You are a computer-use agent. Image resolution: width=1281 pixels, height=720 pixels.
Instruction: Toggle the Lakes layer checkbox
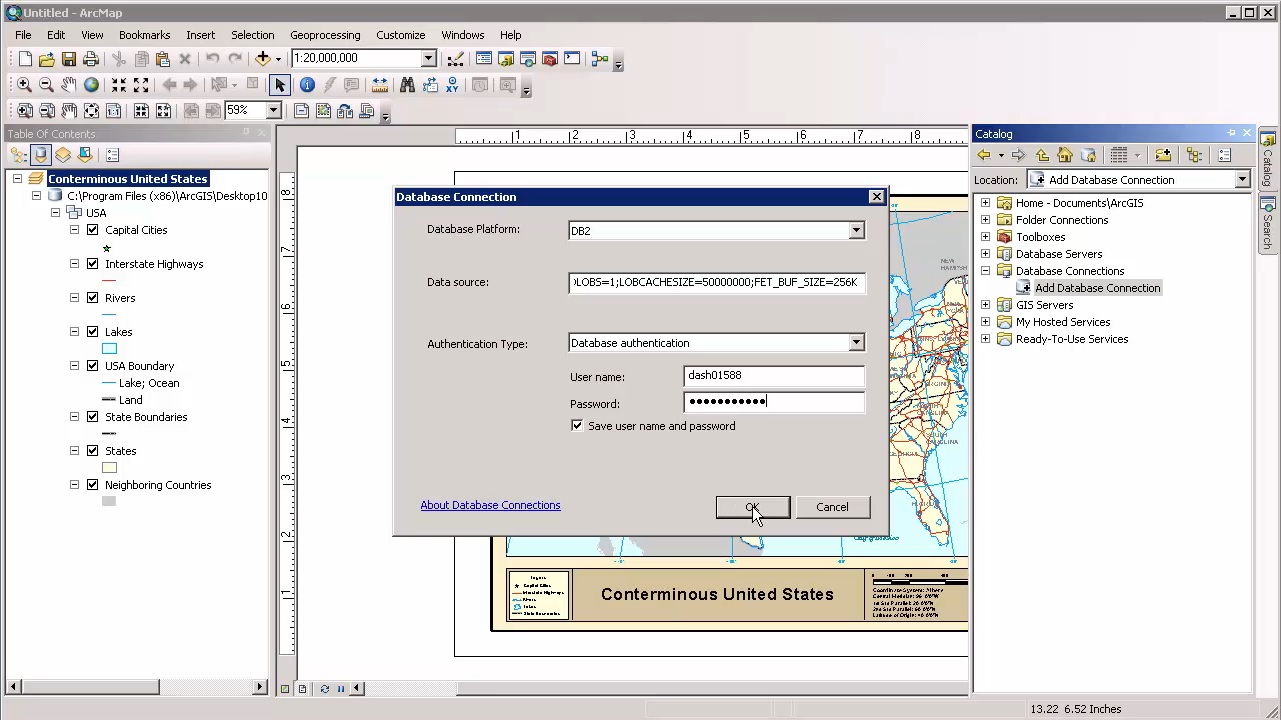point(93,332)
